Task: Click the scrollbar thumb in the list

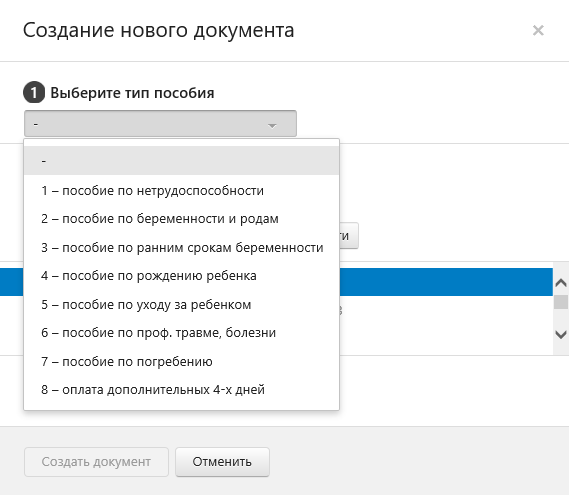Action: 561,302
